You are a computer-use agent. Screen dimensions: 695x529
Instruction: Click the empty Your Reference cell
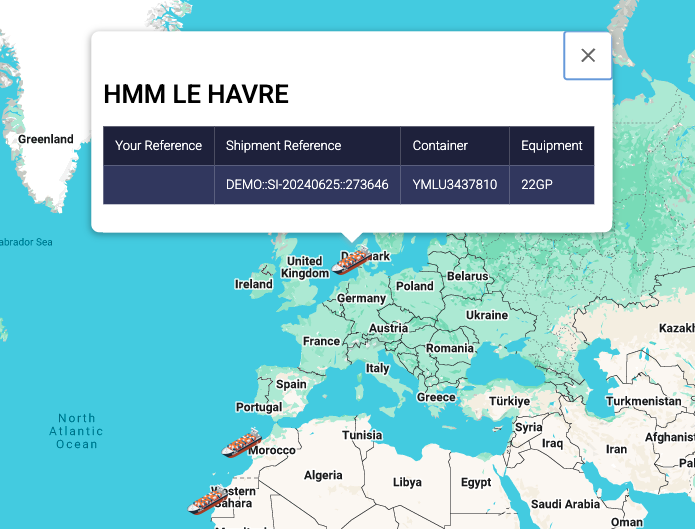159,184
